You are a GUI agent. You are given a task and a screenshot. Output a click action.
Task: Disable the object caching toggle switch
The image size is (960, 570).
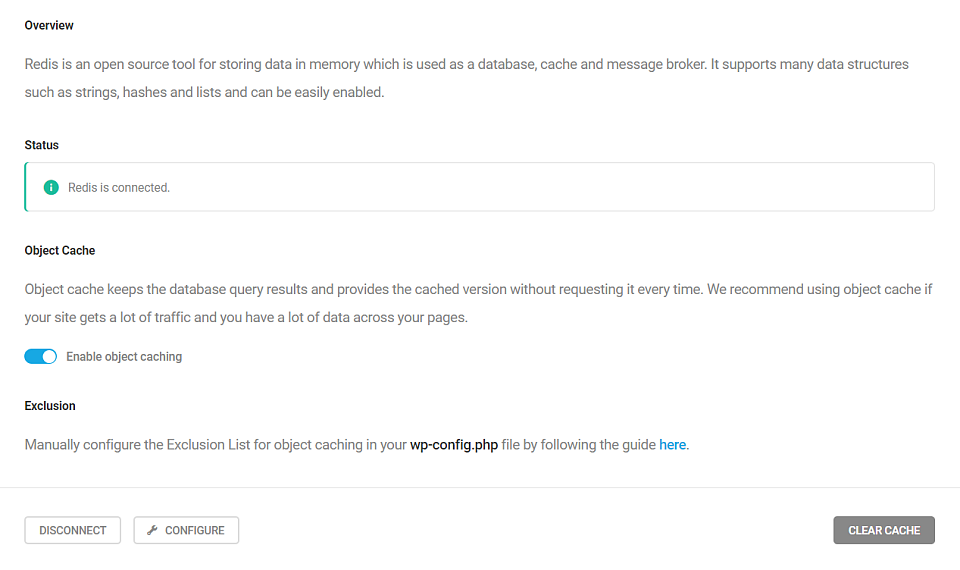pos(41,356)
